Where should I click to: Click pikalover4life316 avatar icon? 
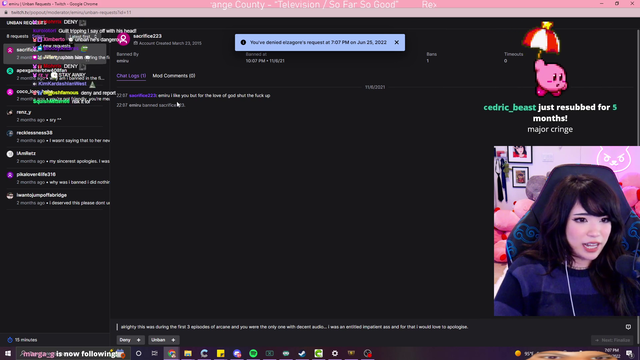pos(10,175)
